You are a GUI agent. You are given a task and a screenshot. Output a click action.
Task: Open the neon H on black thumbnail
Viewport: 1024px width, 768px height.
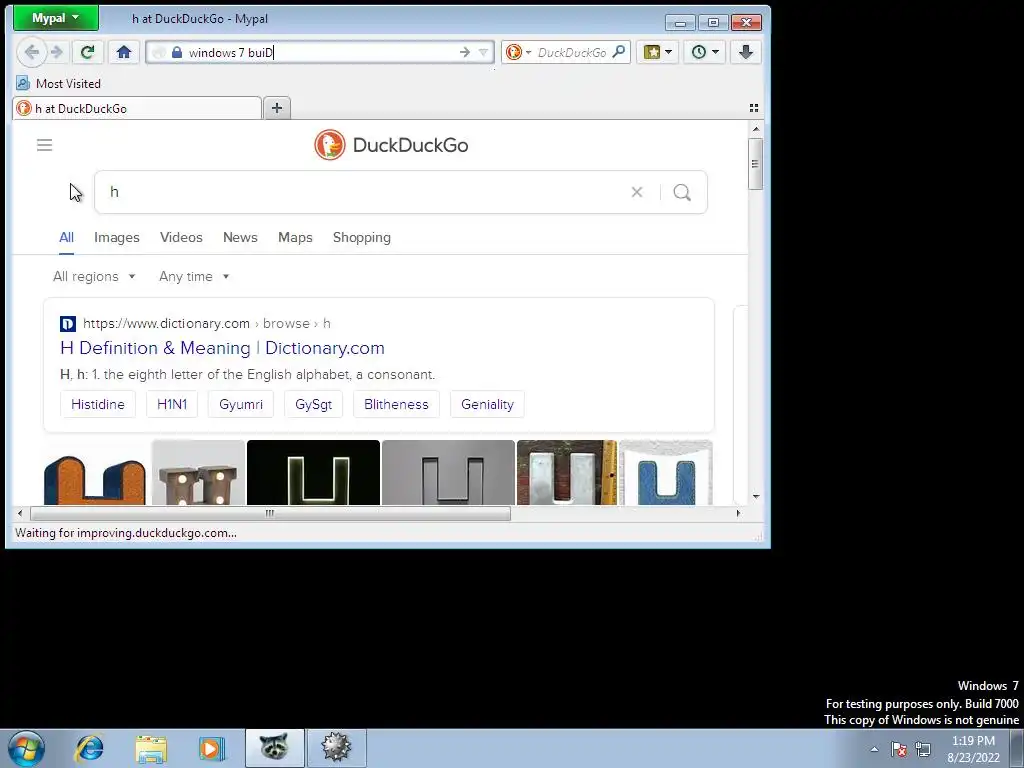[313, 473]
